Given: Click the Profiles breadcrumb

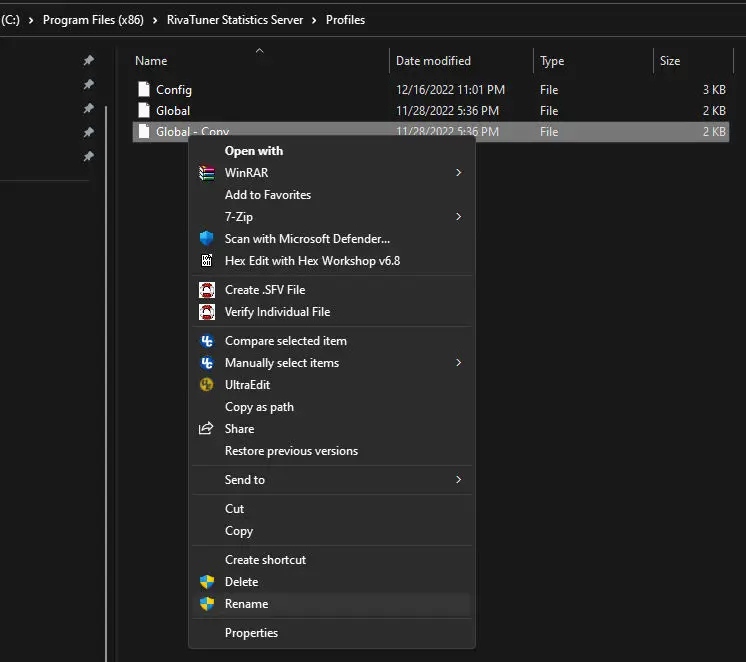Looking at the screenshot, I should pyautogui.click(x=345, y=20).
